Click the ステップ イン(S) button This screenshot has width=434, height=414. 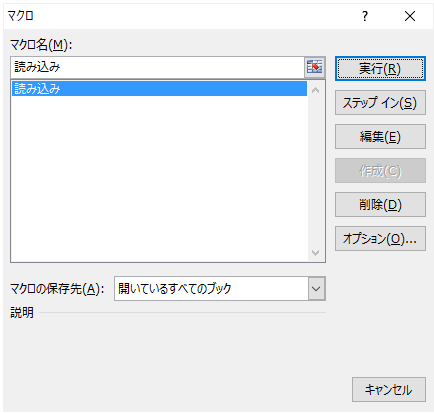tap(380, 103)
